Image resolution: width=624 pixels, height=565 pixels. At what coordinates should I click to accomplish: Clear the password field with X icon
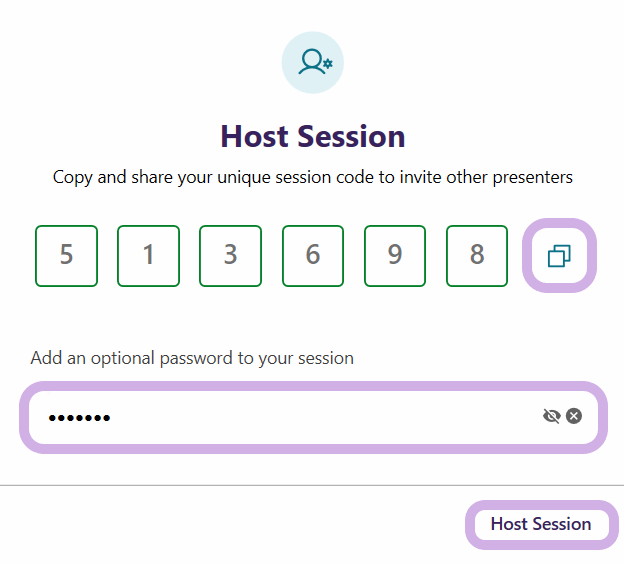(574, 416)
